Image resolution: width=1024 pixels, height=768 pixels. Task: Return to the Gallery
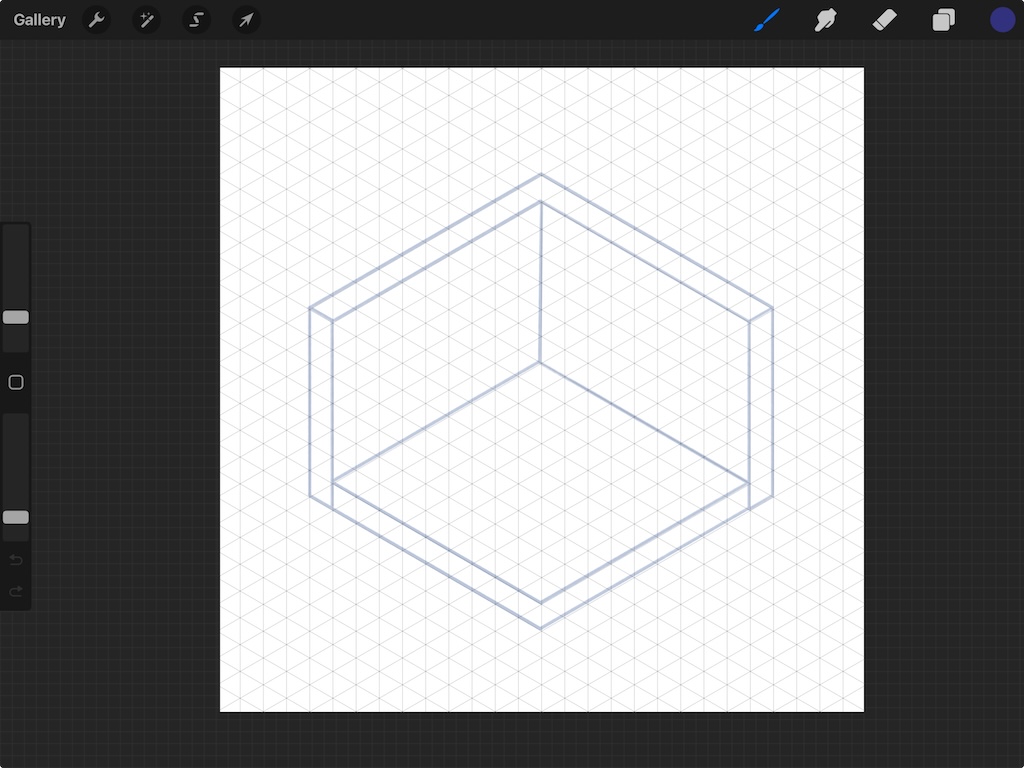point(40,20)
